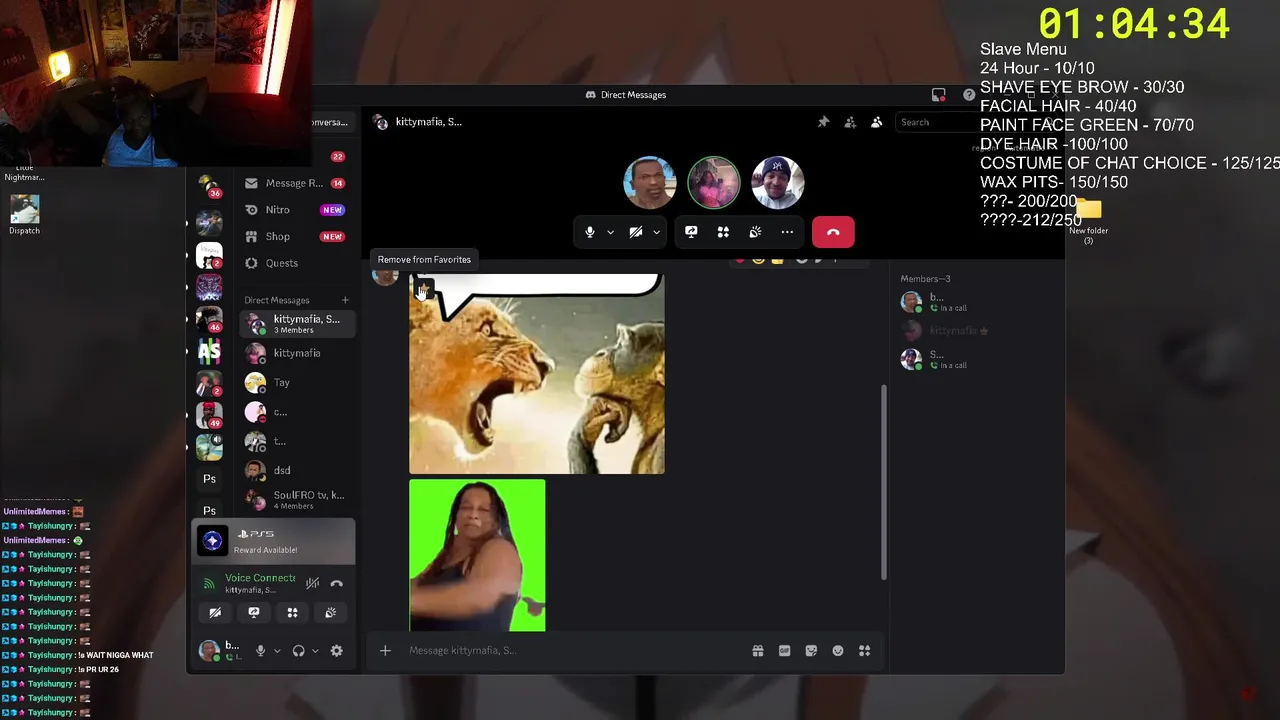
Task: Mute microphone in user panel
Action: [x=260, y=651]
